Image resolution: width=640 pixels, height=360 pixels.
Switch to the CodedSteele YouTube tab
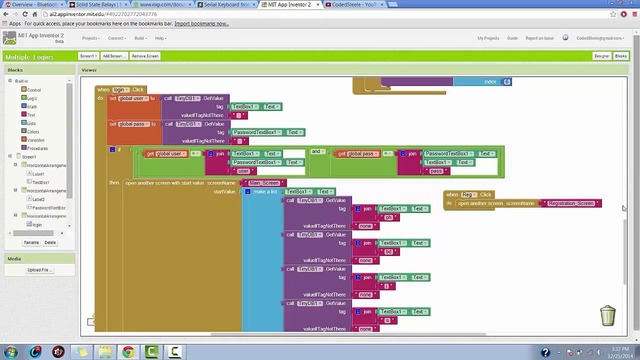tap(354, 4)
